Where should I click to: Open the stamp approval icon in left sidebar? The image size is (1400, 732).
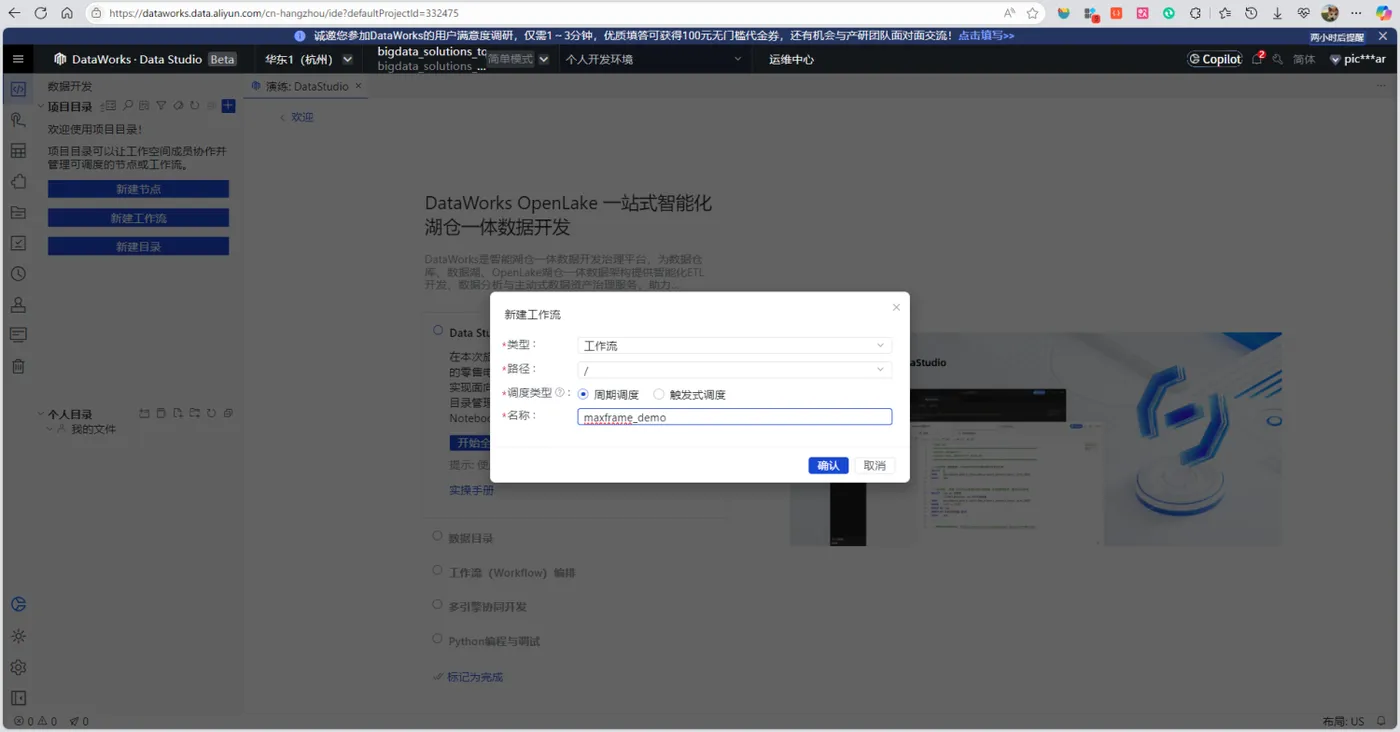[18, 305]
